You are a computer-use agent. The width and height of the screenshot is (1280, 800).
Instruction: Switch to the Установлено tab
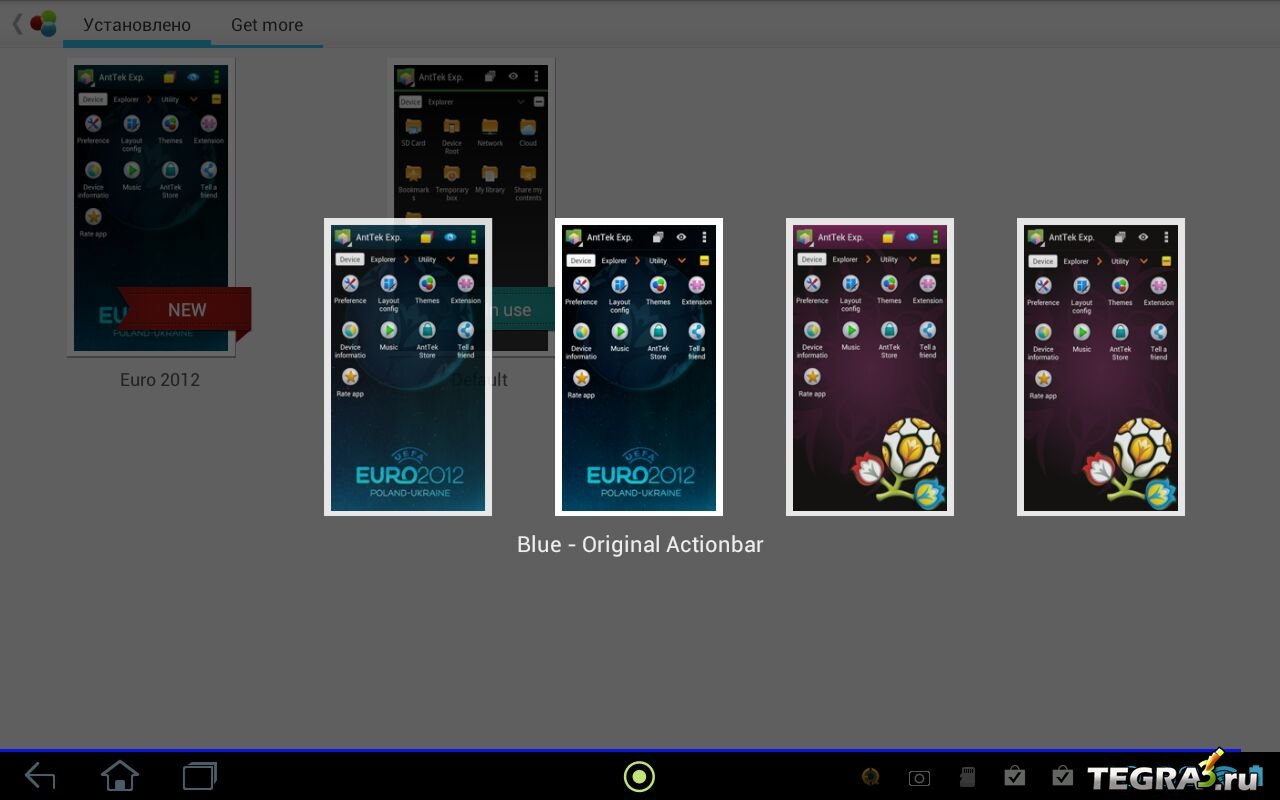tap(137, 25)
